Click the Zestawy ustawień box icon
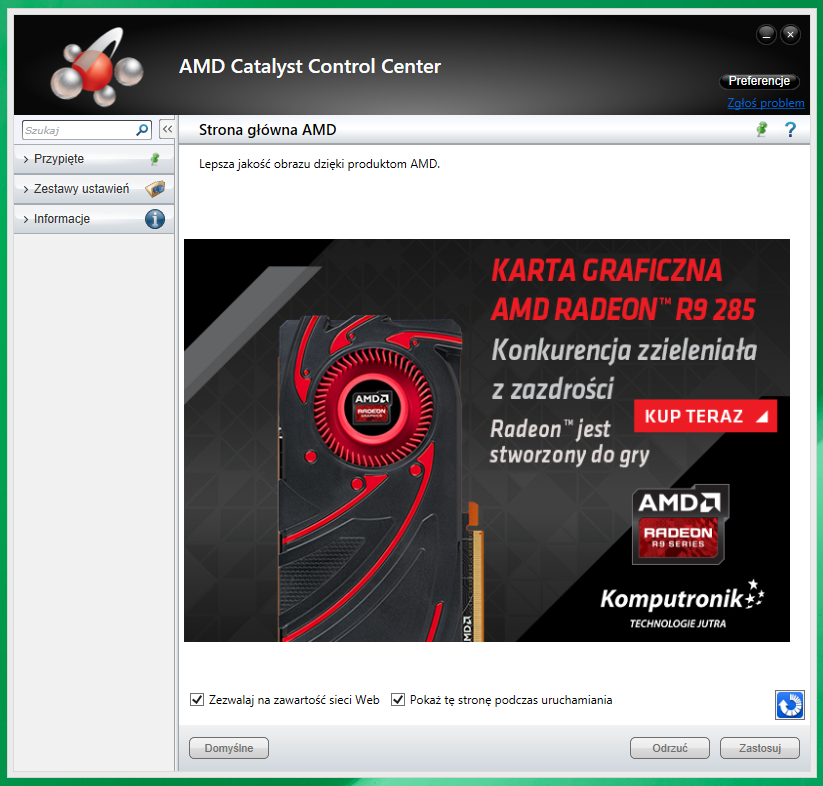Screen dimensions: 823x786 pyautogui.click(x=155, y=188)
